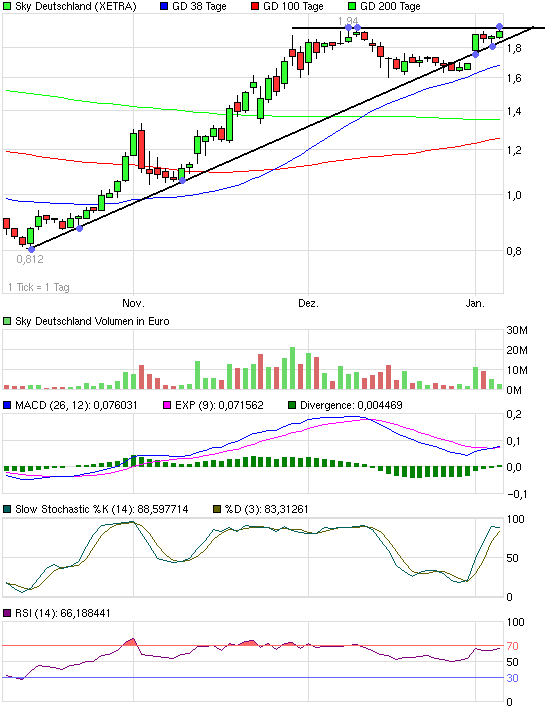Screen dimensions: 545x710
Task: Click the 1,0 price axis label
Action: (x=514, y=195)
